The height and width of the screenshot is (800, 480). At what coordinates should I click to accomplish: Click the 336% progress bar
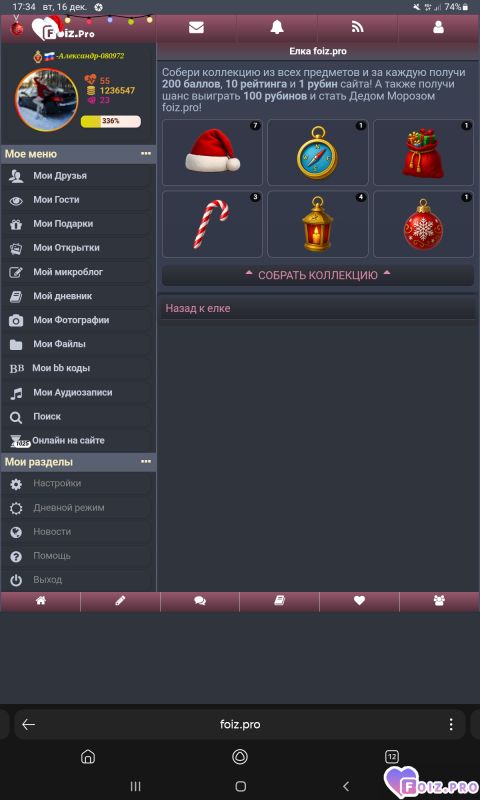pos(111,121)
